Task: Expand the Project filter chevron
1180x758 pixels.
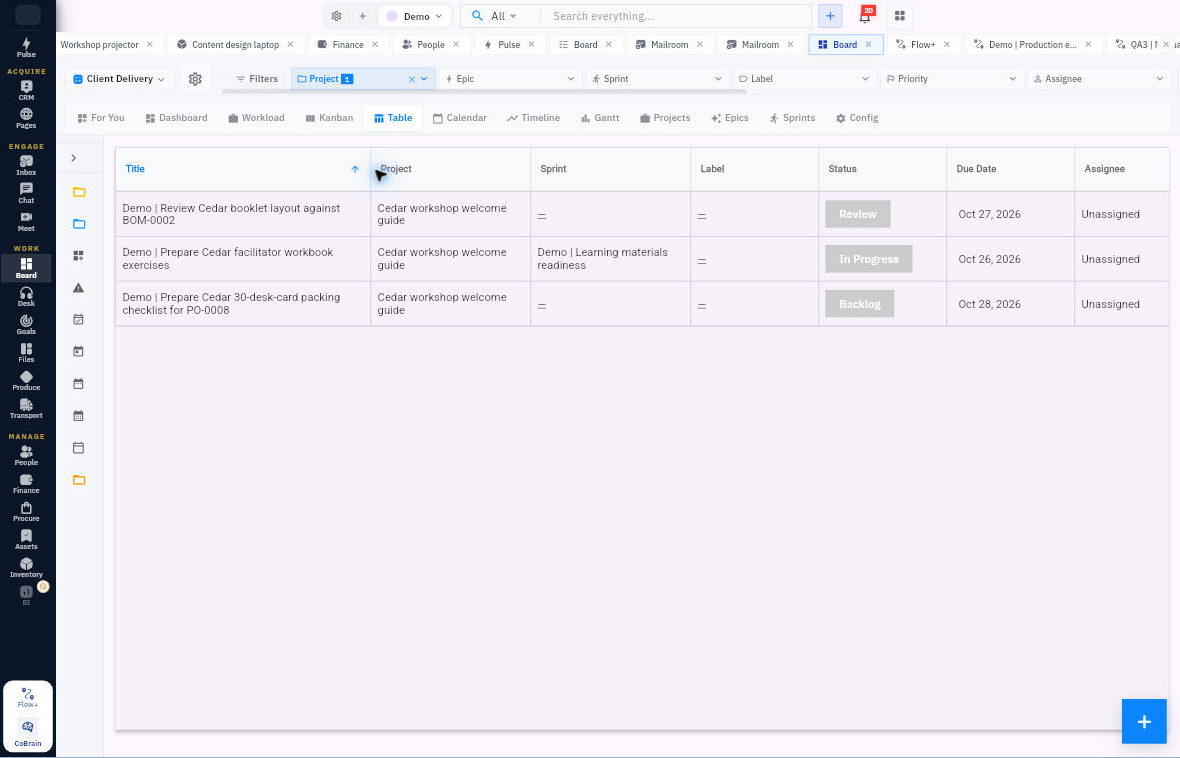Action: click(x=424, y=78)
